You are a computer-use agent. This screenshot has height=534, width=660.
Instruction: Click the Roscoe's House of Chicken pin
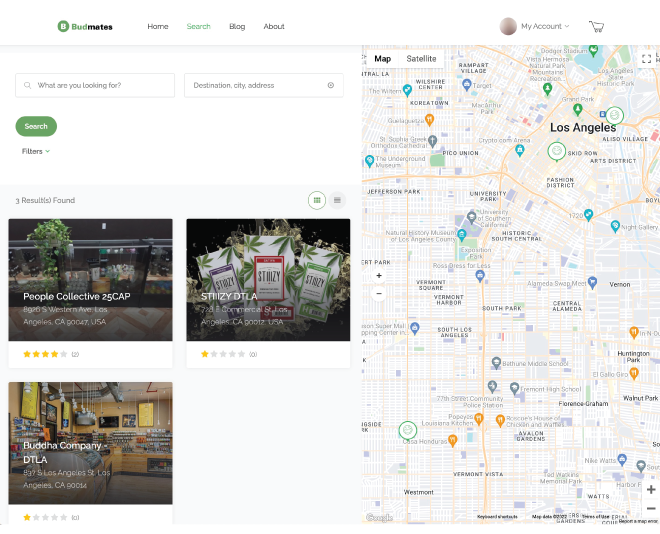pos(500,420)
